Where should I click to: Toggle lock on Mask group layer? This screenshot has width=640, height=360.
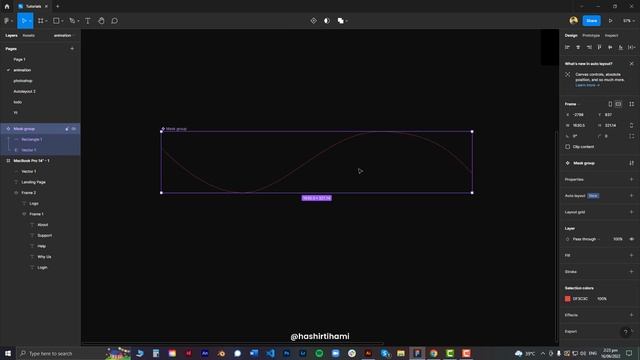click(x=67, y=129)
